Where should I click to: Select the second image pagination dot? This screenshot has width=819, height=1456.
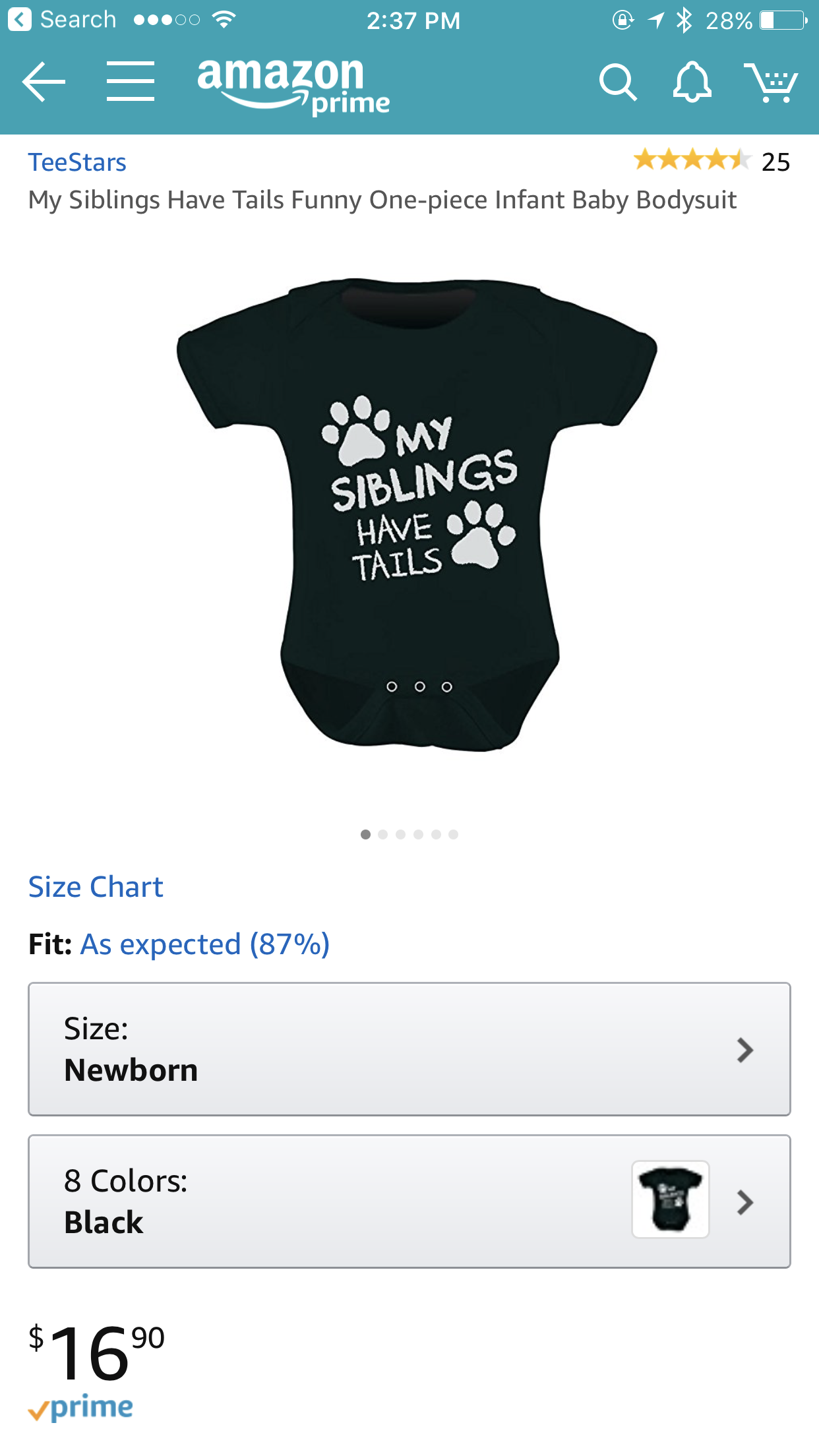click(383, 834)
